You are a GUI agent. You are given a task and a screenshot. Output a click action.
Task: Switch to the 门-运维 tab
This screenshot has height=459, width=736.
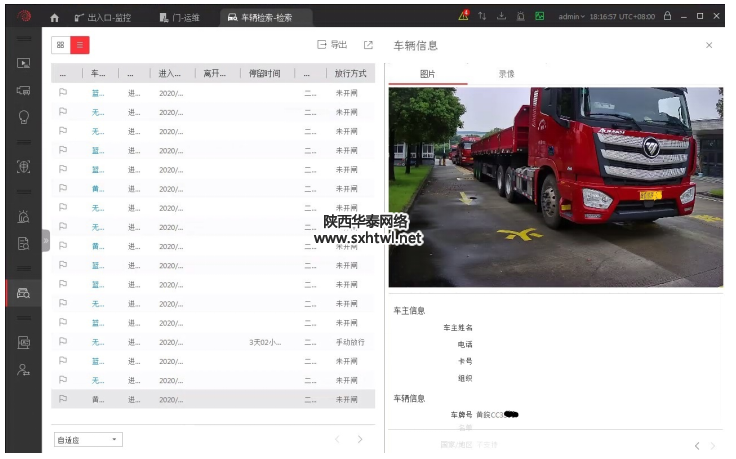click(180, 18)
